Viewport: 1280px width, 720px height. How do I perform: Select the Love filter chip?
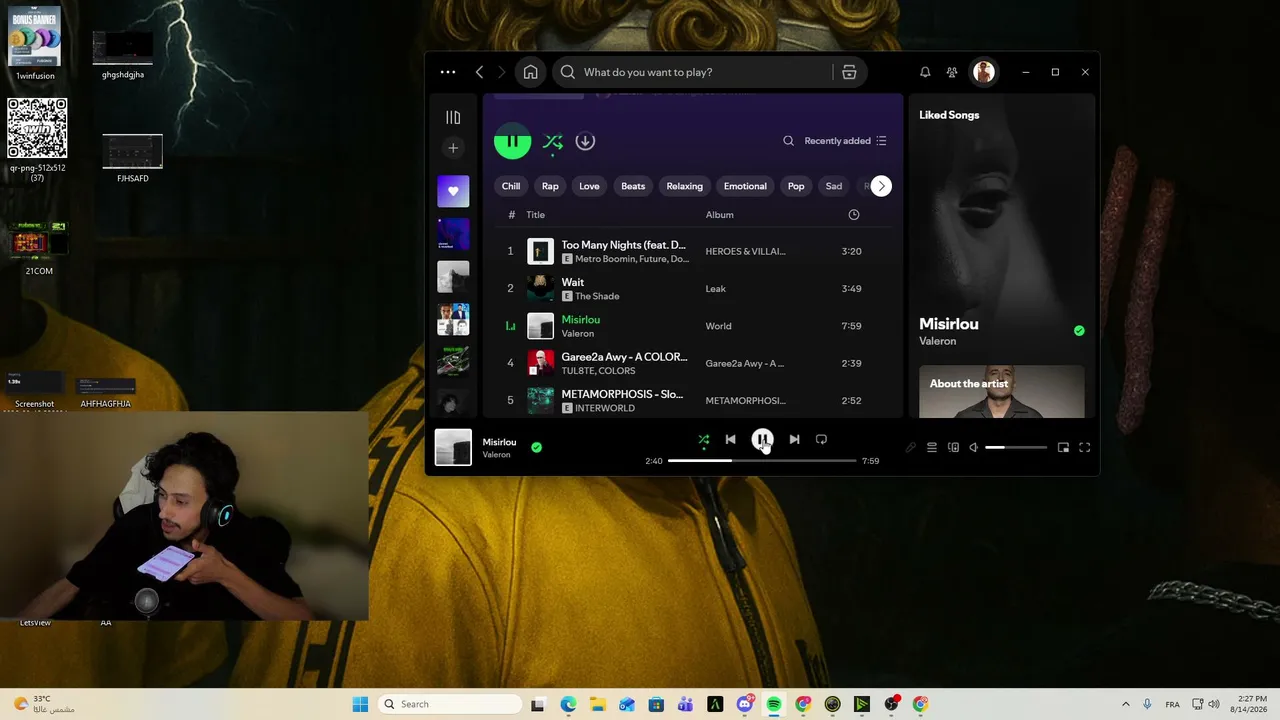[589, 186]
